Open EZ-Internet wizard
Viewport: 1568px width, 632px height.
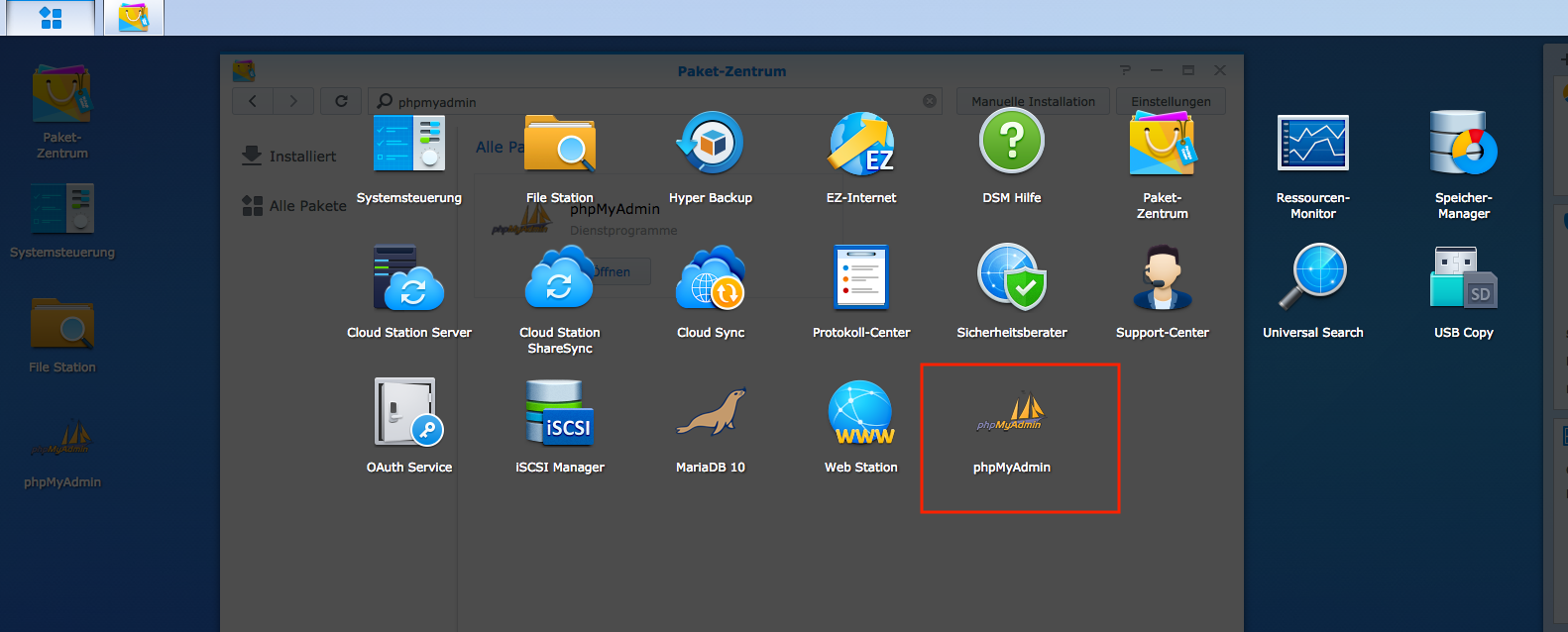(860, 144)
